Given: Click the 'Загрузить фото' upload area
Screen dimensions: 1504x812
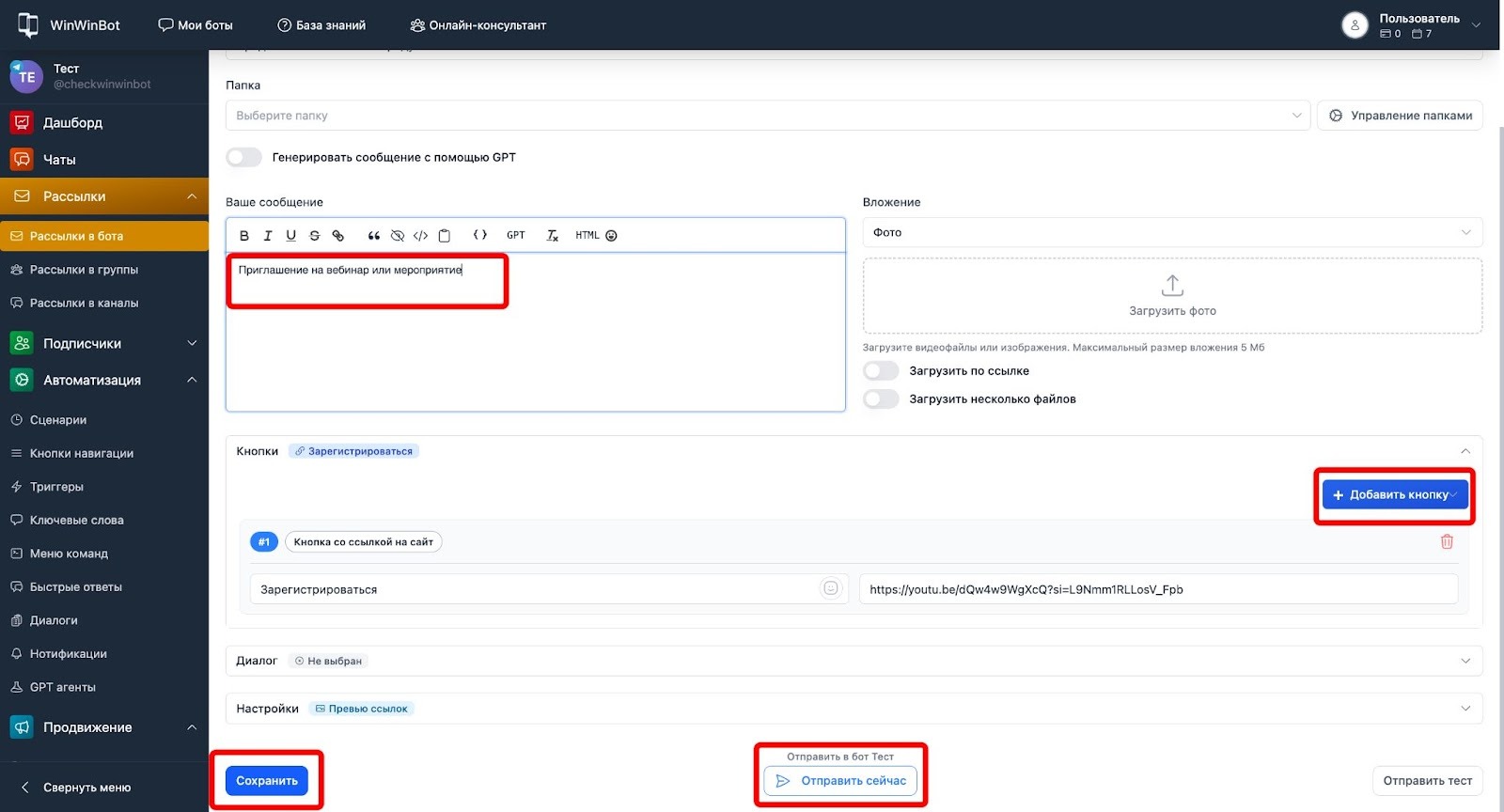Looking at the screenshot, I should 1171,296.
